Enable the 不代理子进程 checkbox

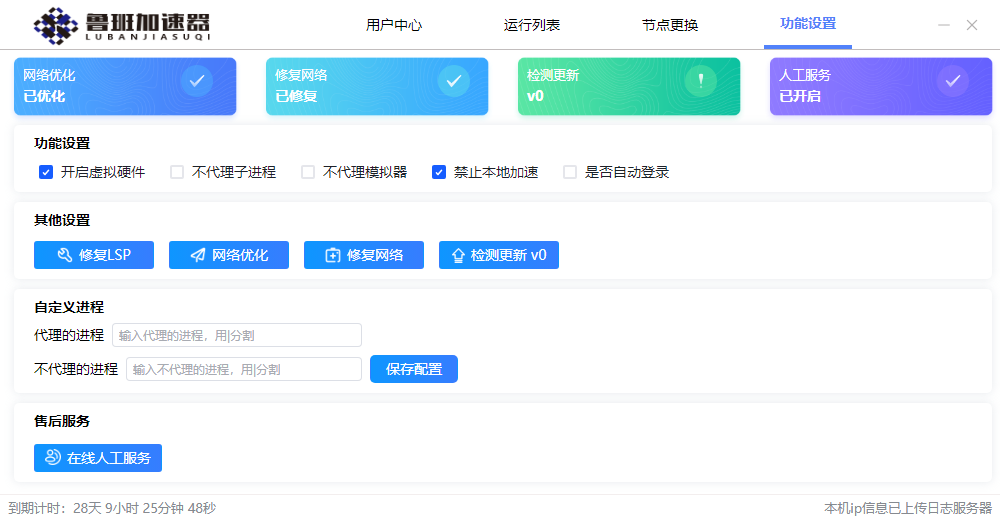[177, 172]
